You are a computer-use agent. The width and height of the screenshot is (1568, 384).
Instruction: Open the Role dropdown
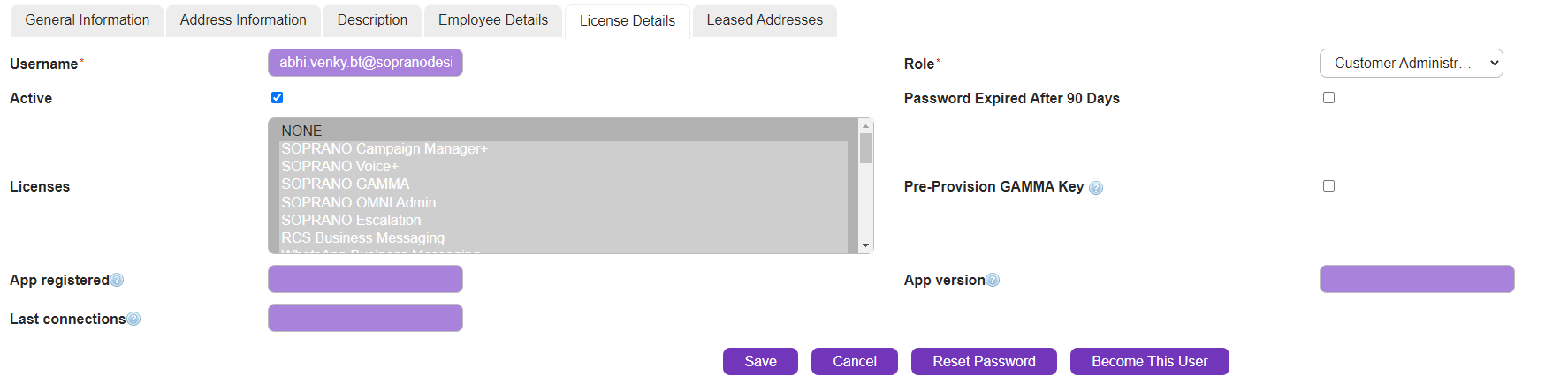point(1411,64)
